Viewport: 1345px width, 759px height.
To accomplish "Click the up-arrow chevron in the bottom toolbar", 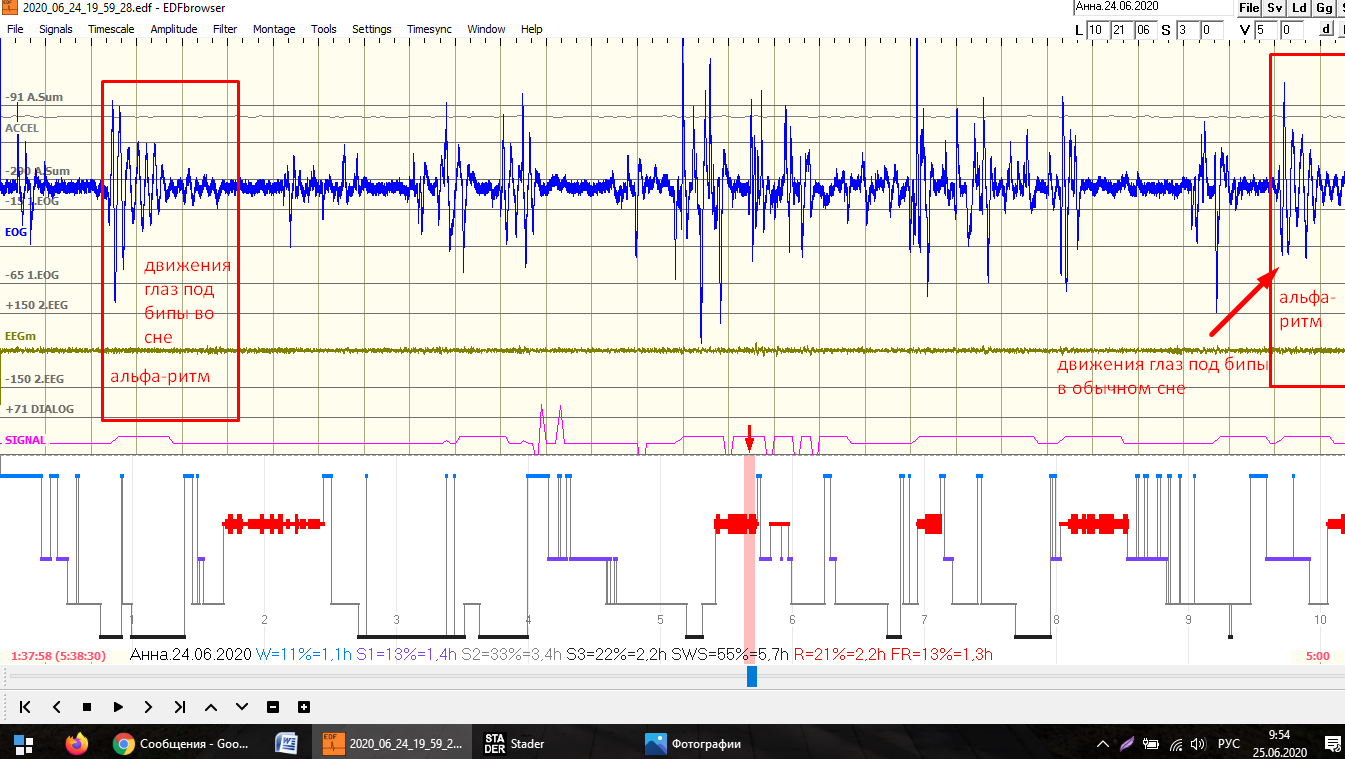I will tap(211, 707).
